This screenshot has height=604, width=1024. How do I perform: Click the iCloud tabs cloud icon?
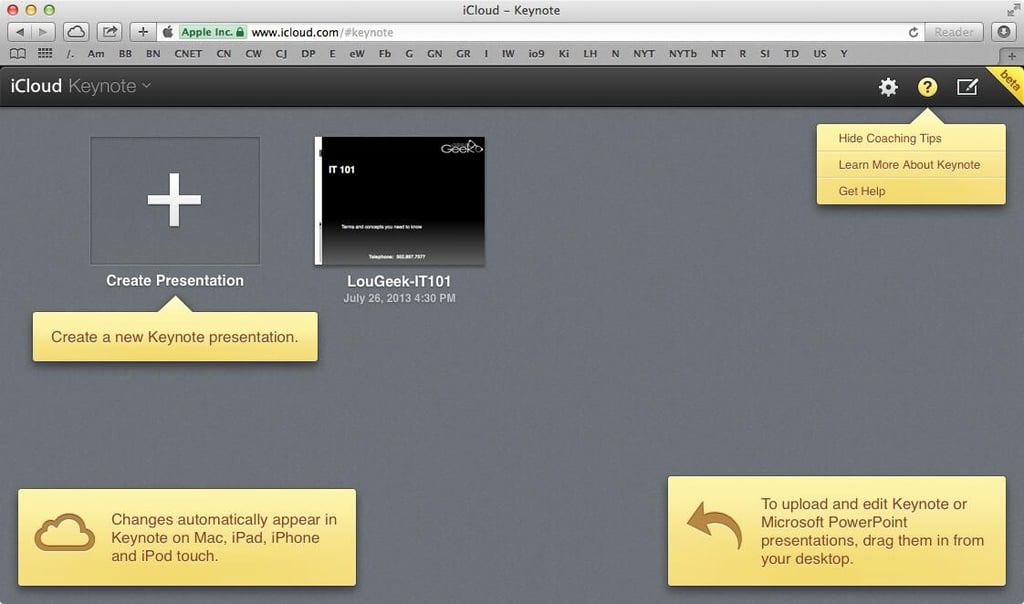coord(76,31)
